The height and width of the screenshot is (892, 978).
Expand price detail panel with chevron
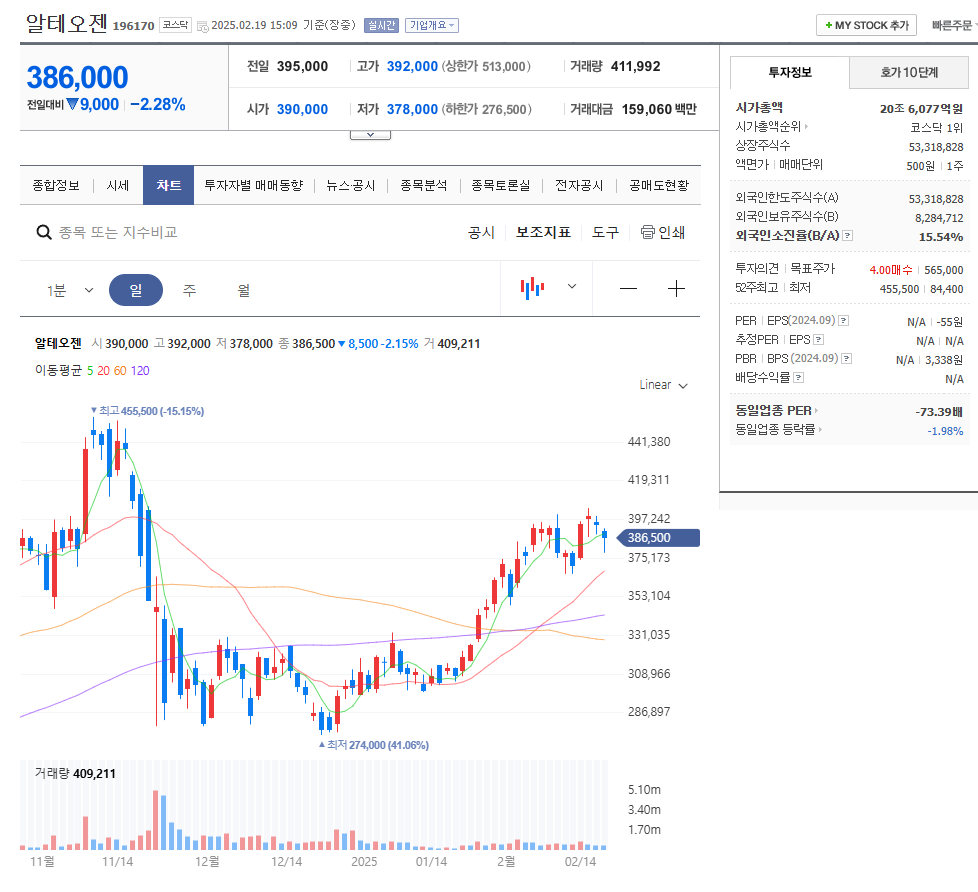(x=370, y=135)
